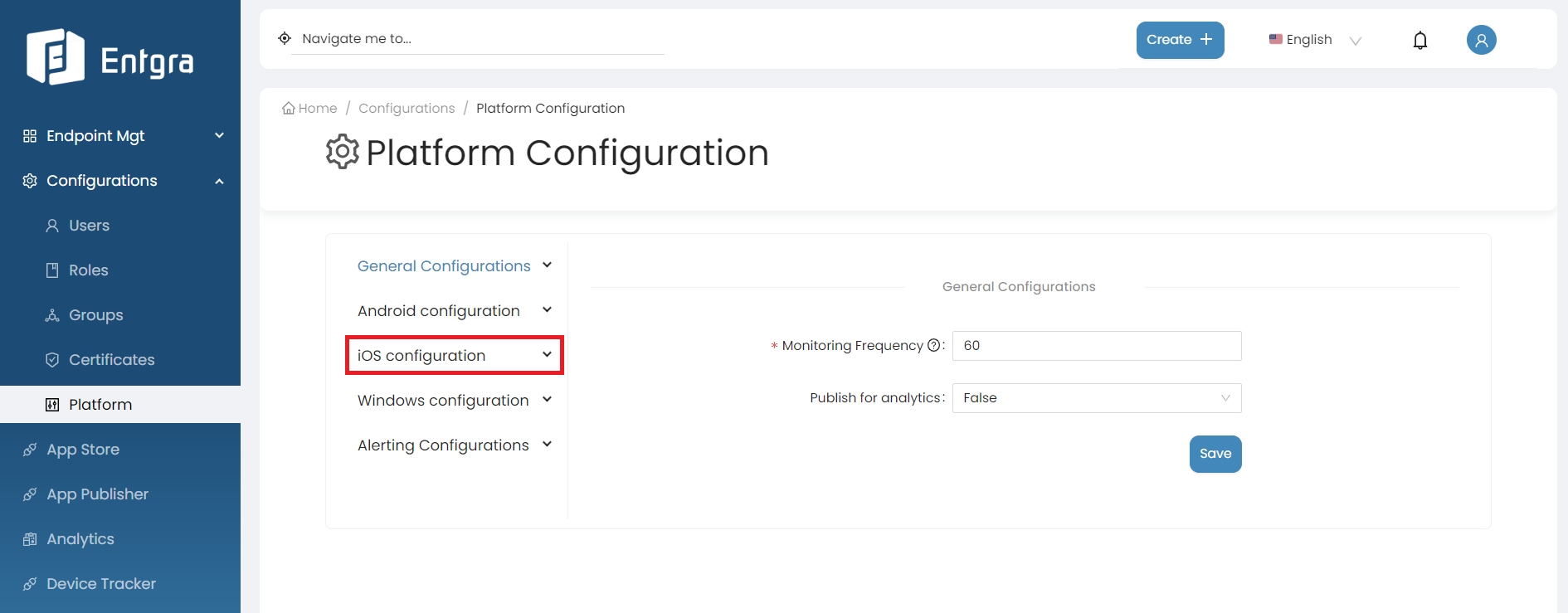Open the App Publisher menu item

120,494
